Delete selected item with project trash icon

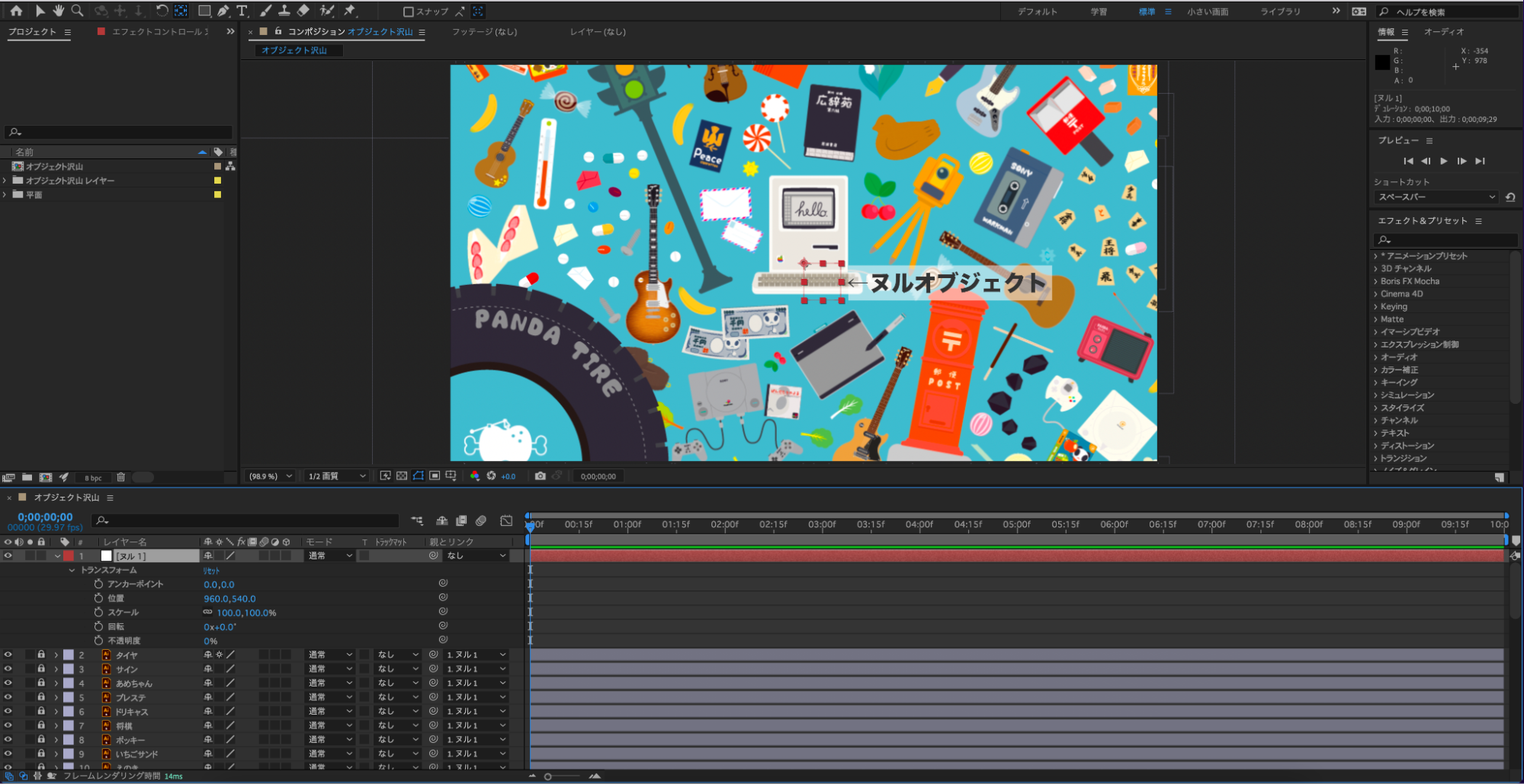coord(120,478)
